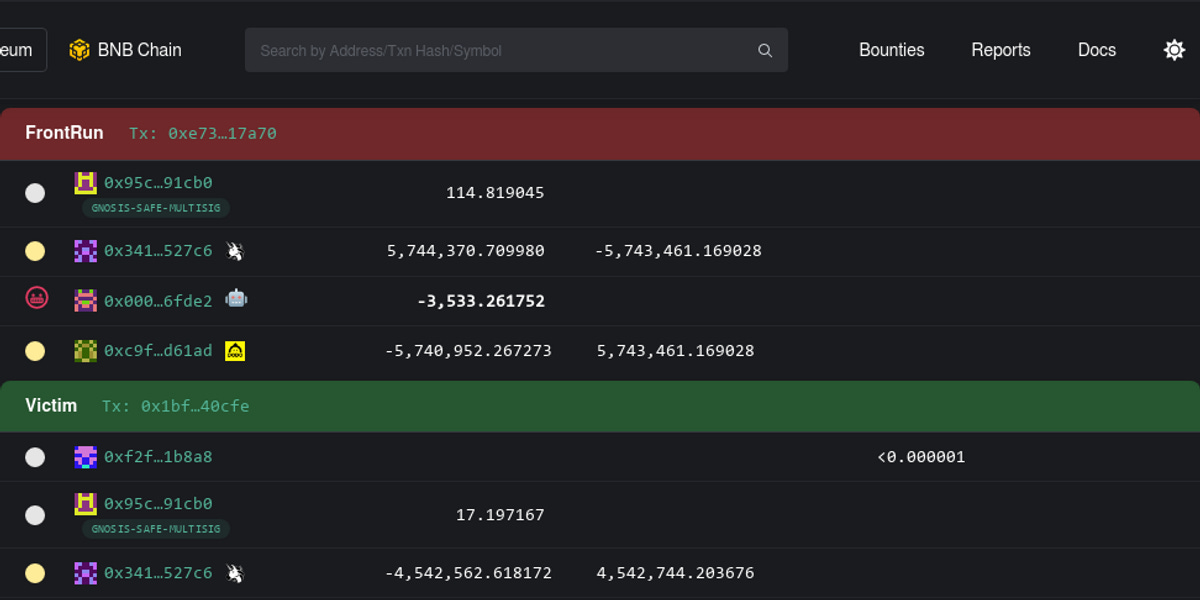Click the value 5,743,461.169028 in 0xc9f…d61ad row
This screenshot has width=1200, height=600.
point(675,351)
